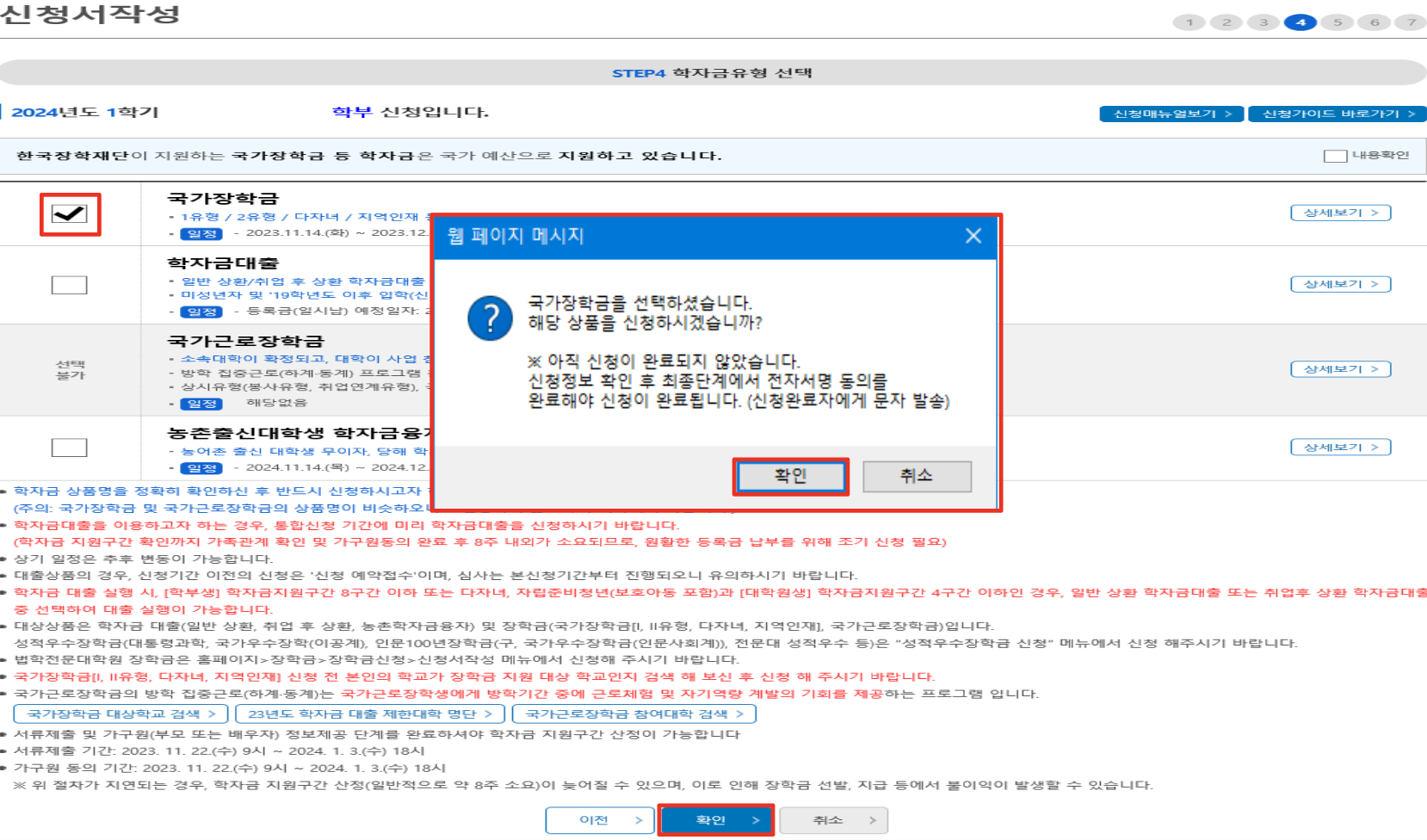Screen dimensions: 1427x840
Task: Search with 국가장학금 대상학교 검색 button
Action: click(x=119, y=713)
